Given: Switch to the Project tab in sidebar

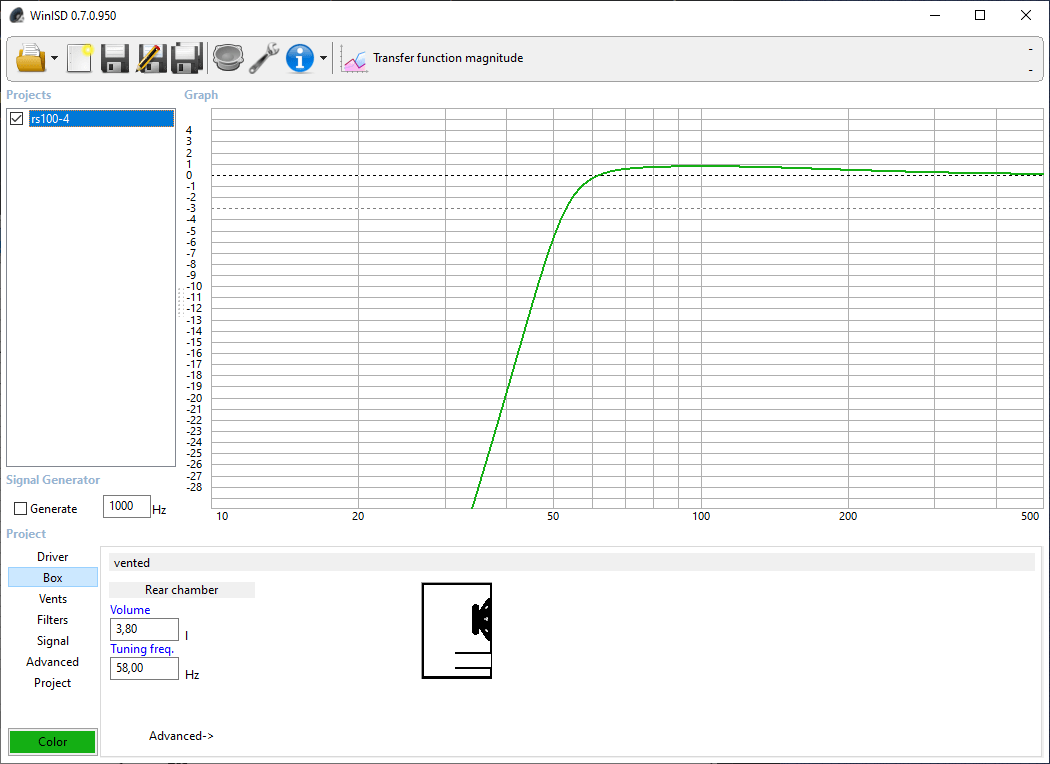Looking at the screenshot, I should [53, 682].
